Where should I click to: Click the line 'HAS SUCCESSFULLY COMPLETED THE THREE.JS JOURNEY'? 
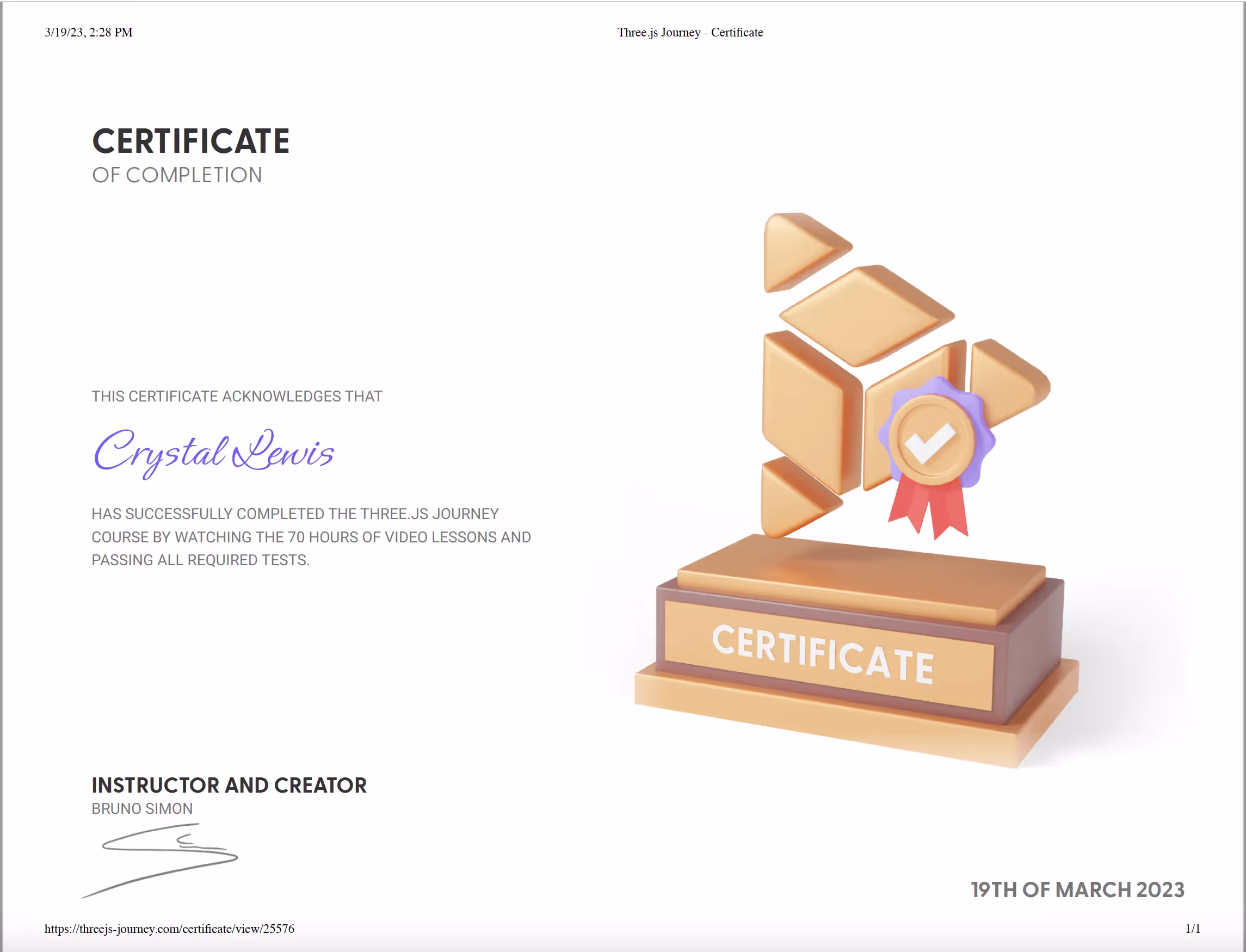coord(295,514)
